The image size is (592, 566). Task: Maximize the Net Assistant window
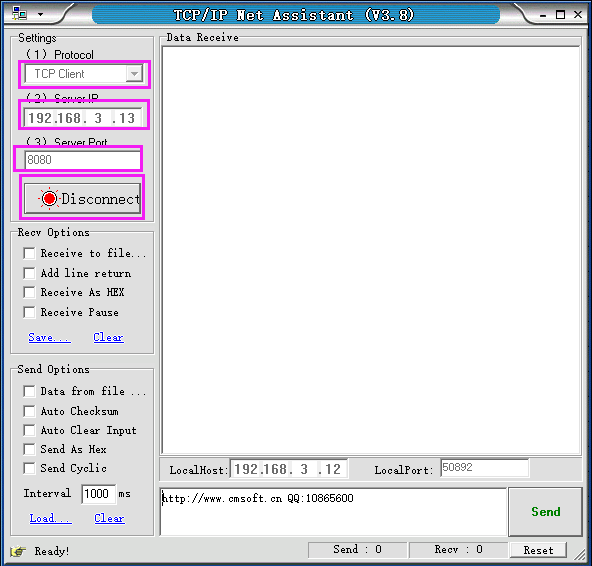coord(561,15)
